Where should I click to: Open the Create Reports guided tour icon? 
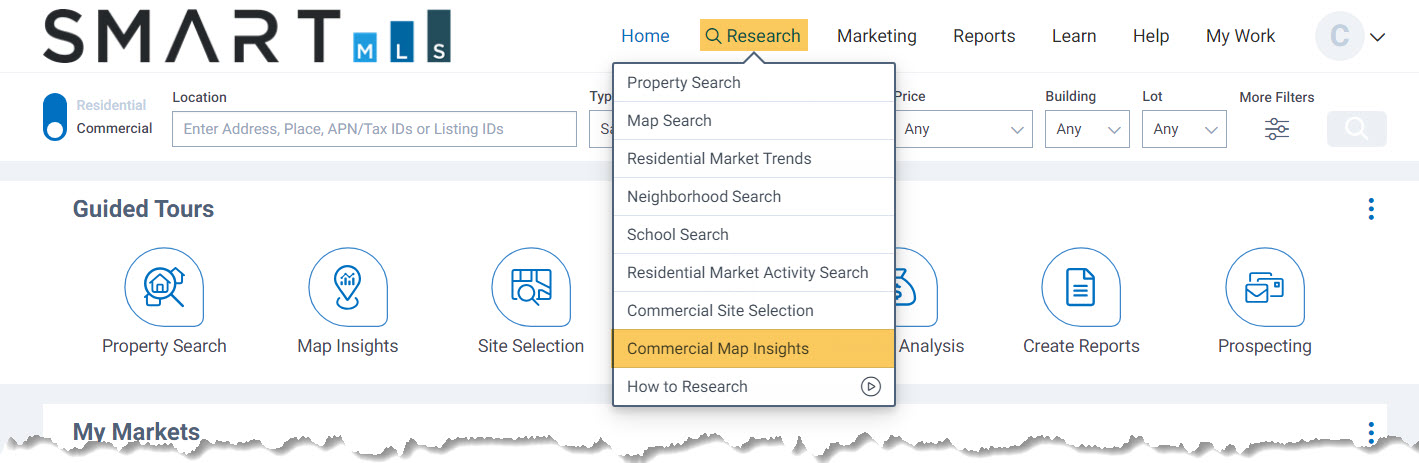[x=1081, y=287]
